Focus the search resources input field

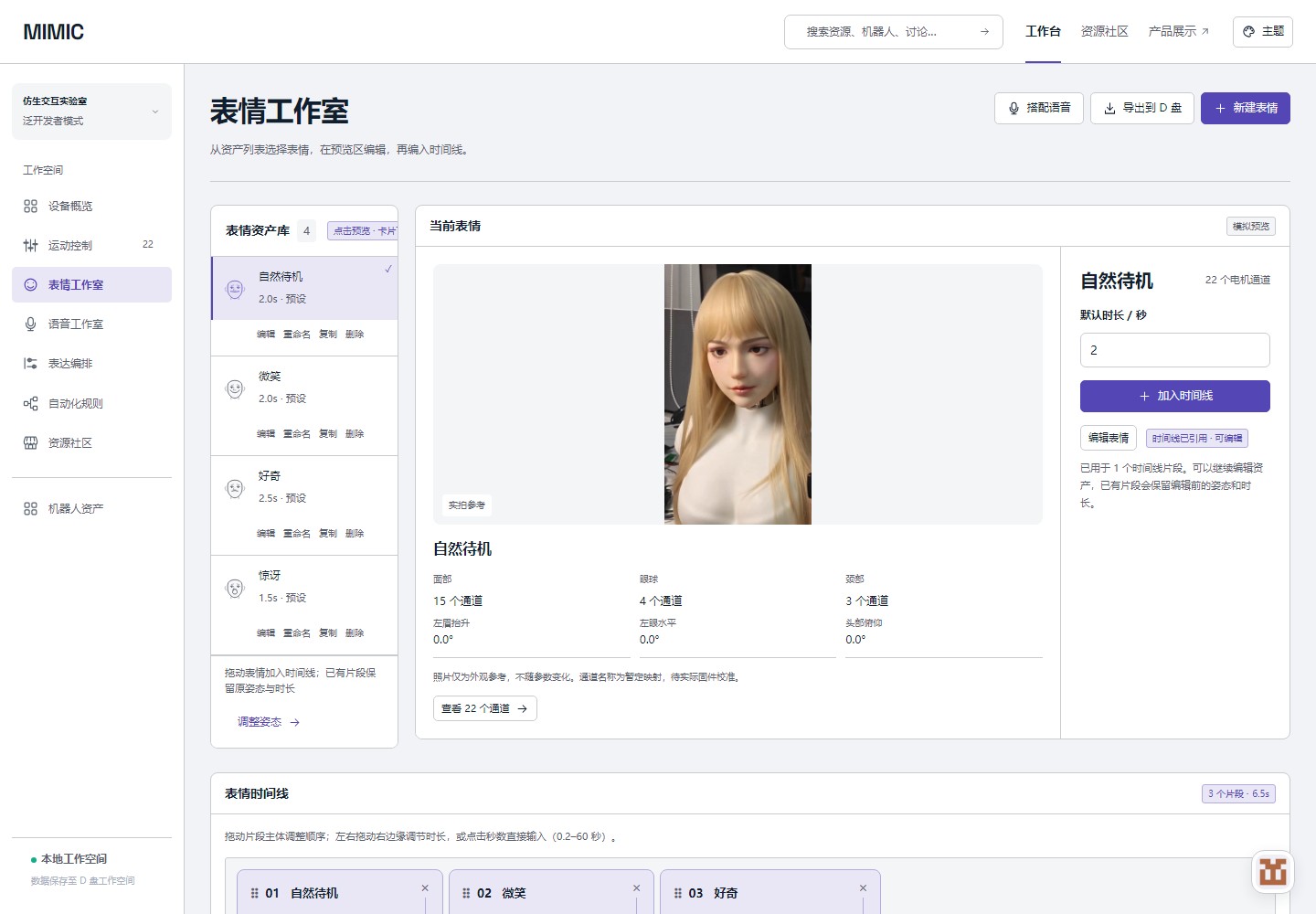click(x=894, y=32)
